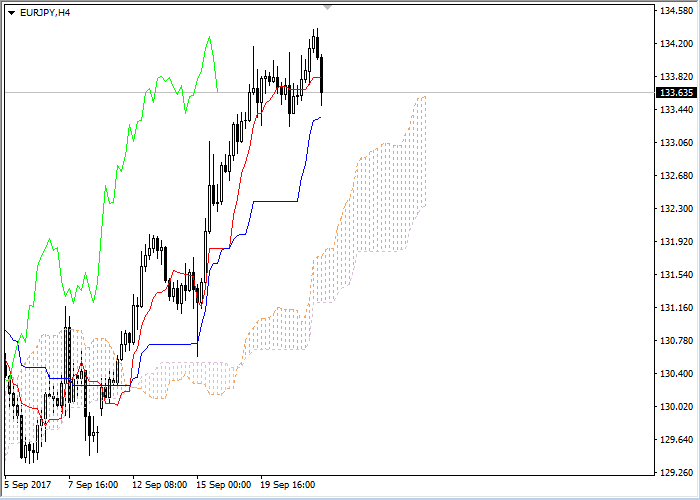This screenshot has height=500, width=700.
Task: Select the last black bearish candlestick
Action: tap(321, 74)
